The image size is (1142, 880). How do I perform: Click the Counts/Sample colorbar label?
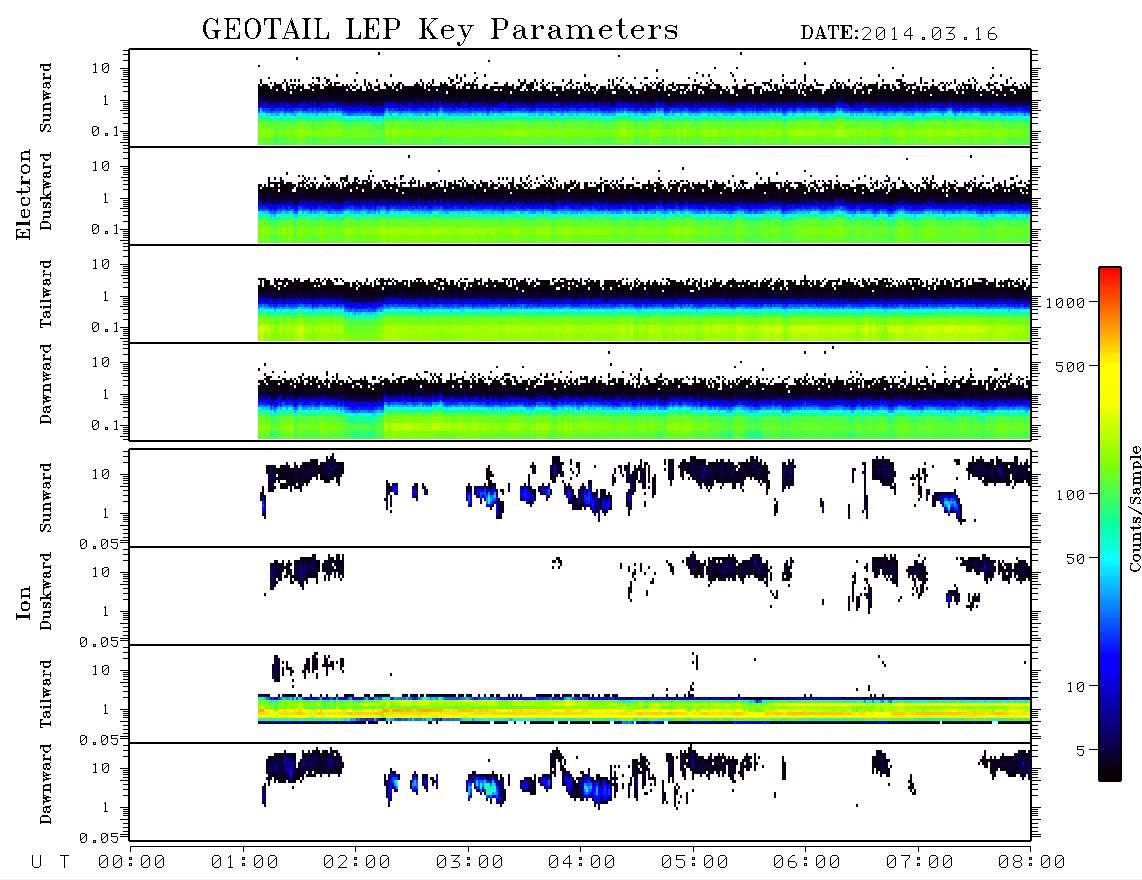(x=1135, y=509)
